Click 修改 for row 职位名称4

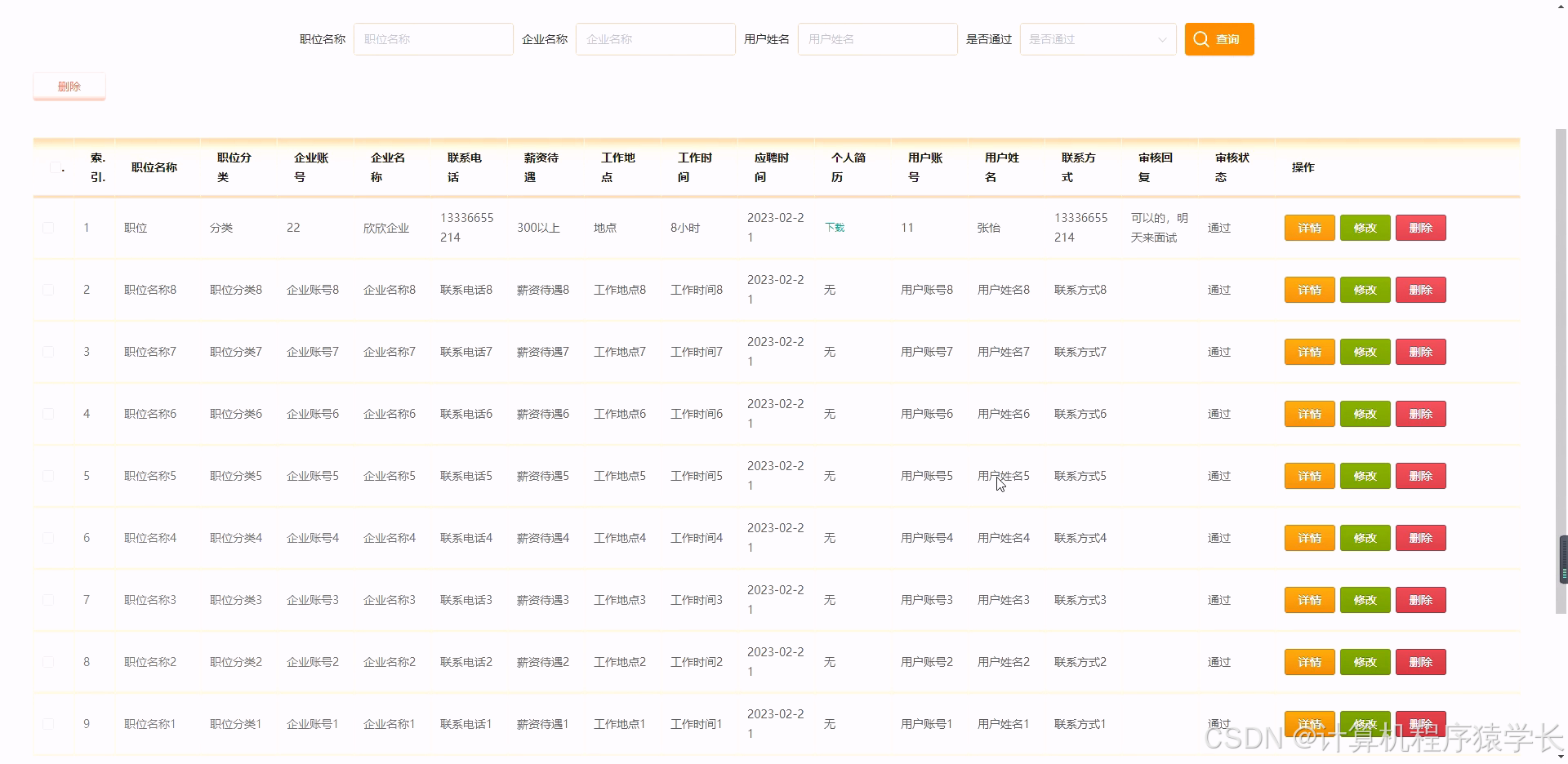click(1365, 538)
